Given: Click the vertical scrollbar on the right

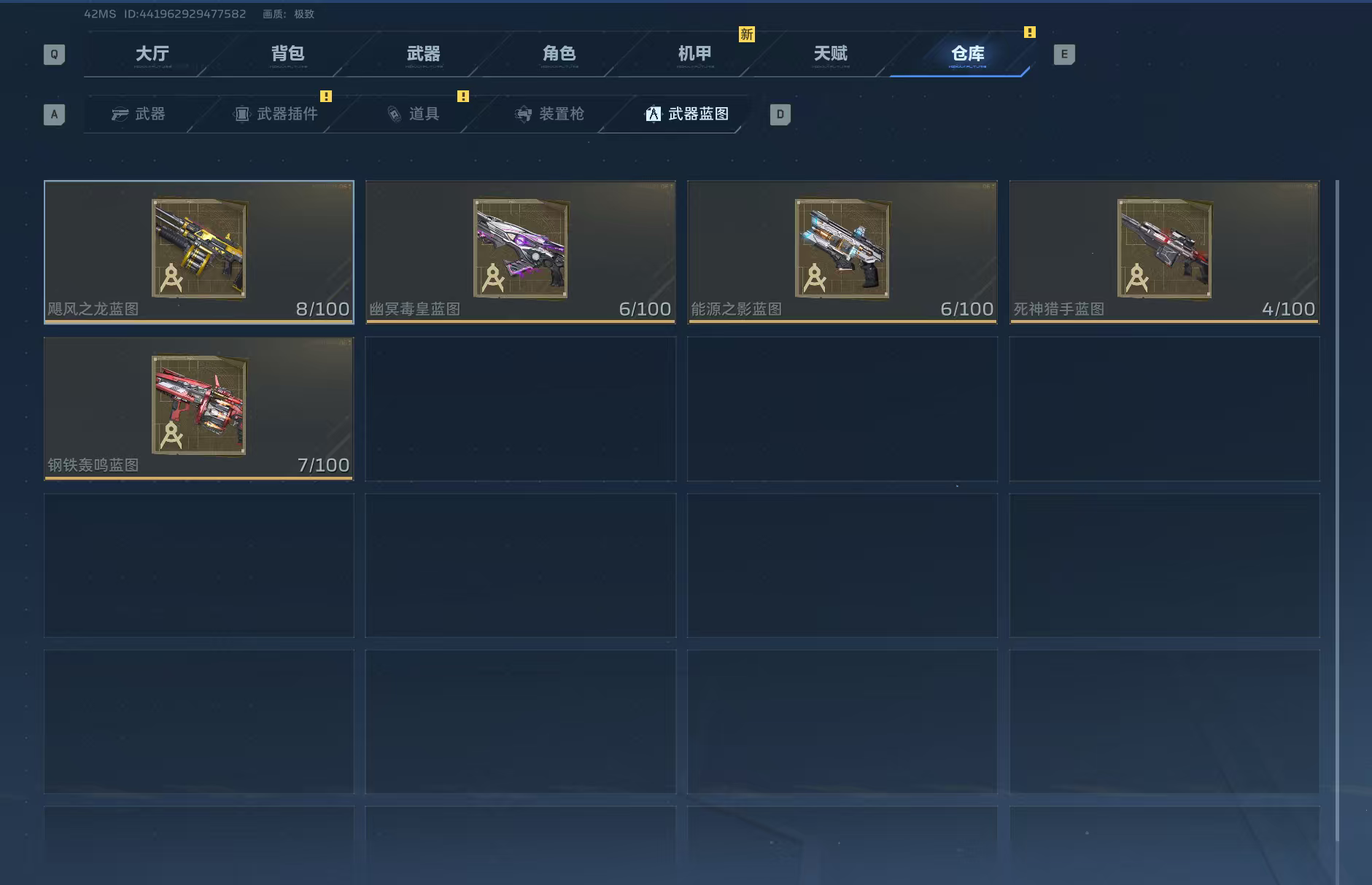Looking at the screenshot, I should tap(1337, 510).
